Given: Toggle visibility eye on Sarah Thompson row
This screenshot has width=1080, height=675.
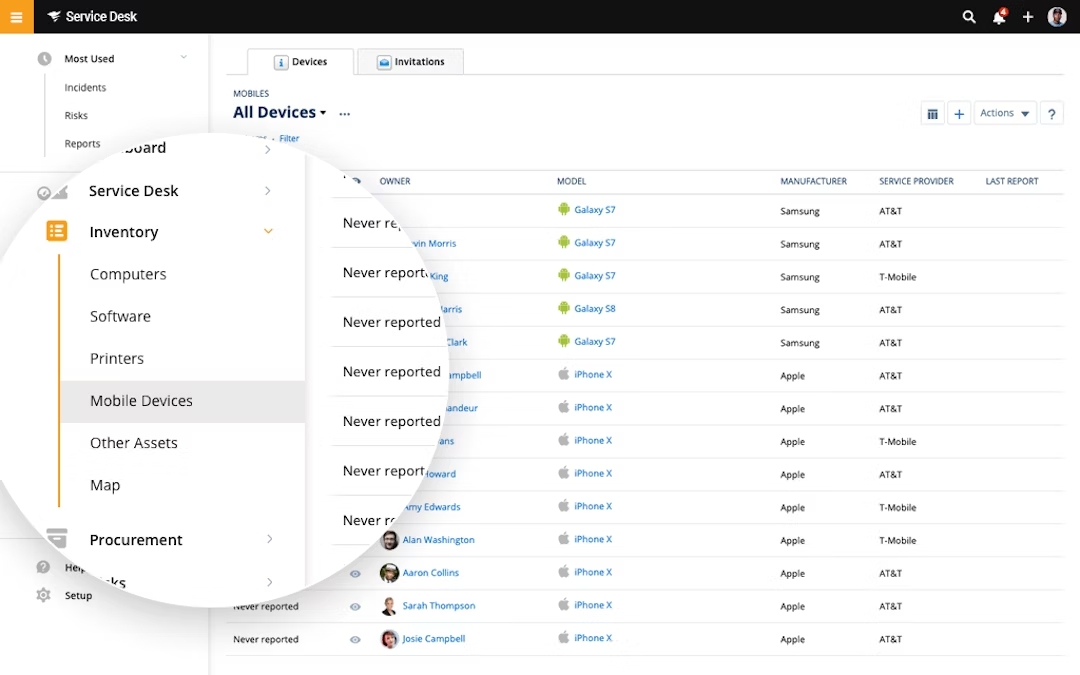Looking at the screenshot, I should tap(355, 605).
